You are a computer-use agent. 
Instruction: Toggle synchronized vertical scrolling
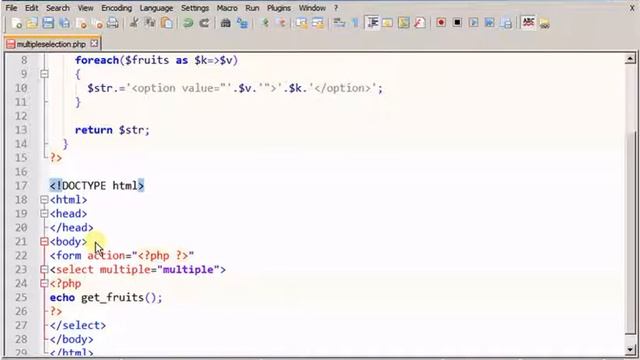(301, 23)
